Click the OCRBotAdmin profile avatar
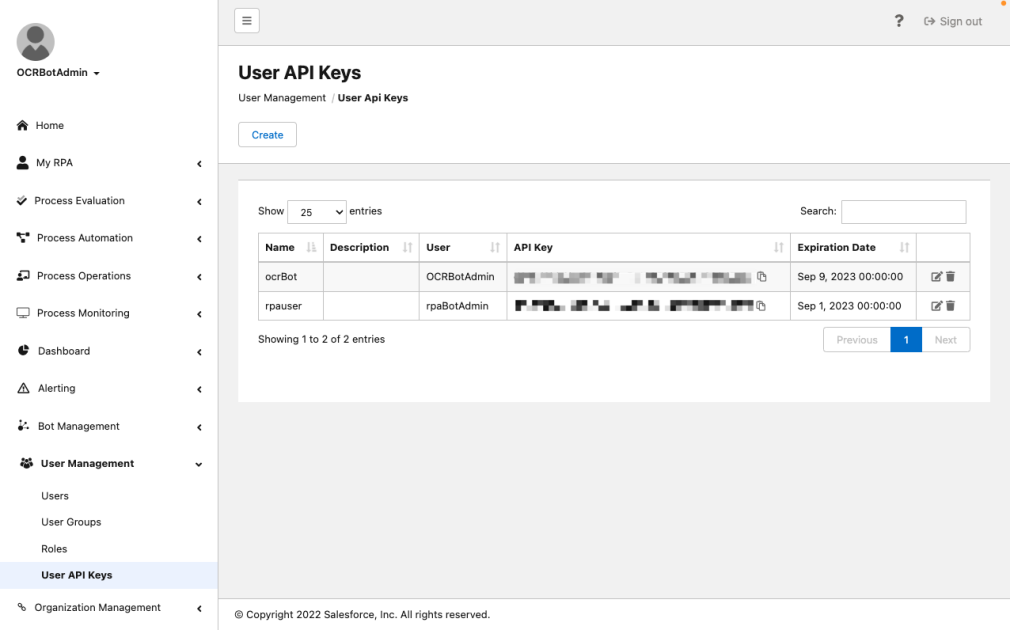The width and height of the screenshot is (1010, 630). [x=36, y=42]
